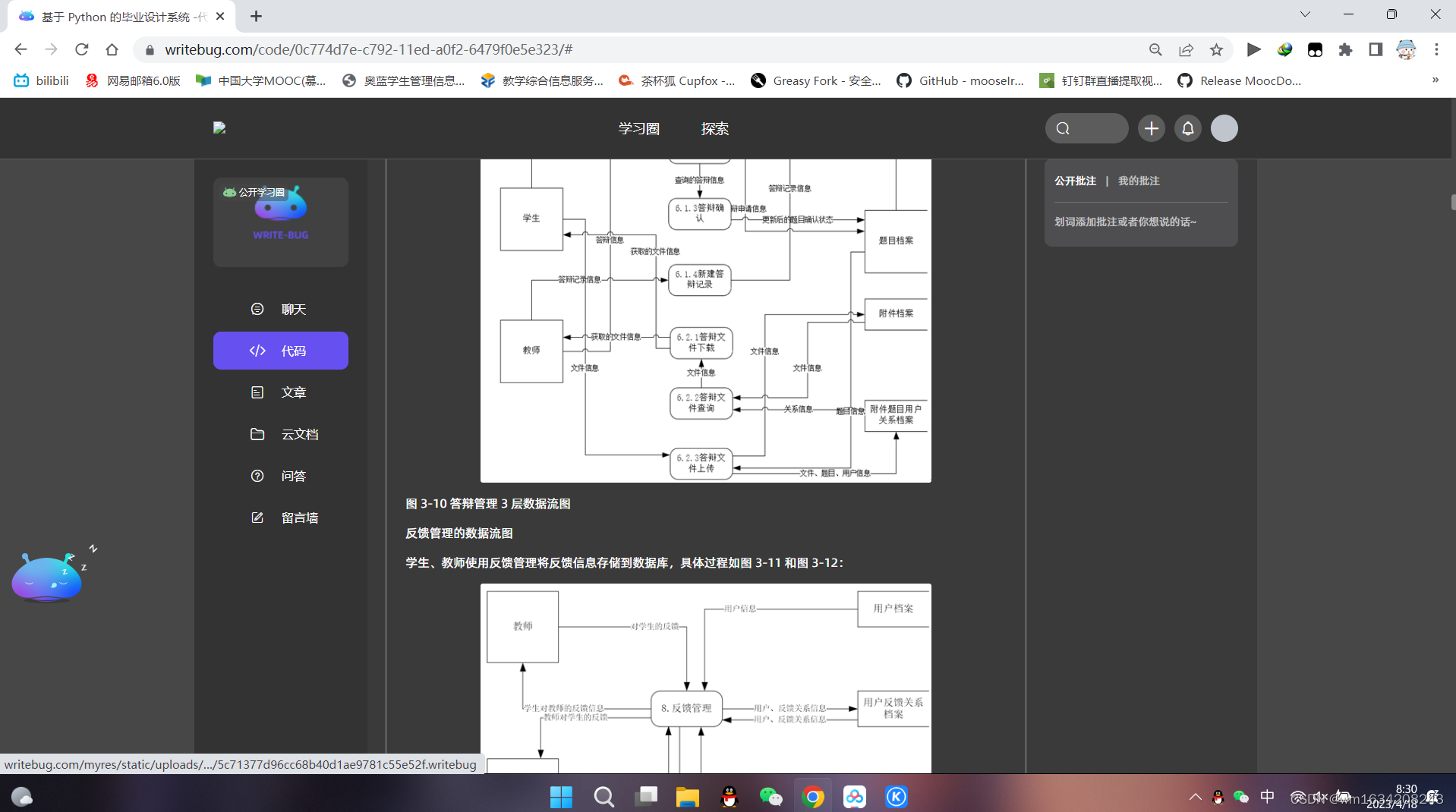The image size is (1456, 812).
Task: Open the bilibili bookmark
Action: (x=41, y=80)
